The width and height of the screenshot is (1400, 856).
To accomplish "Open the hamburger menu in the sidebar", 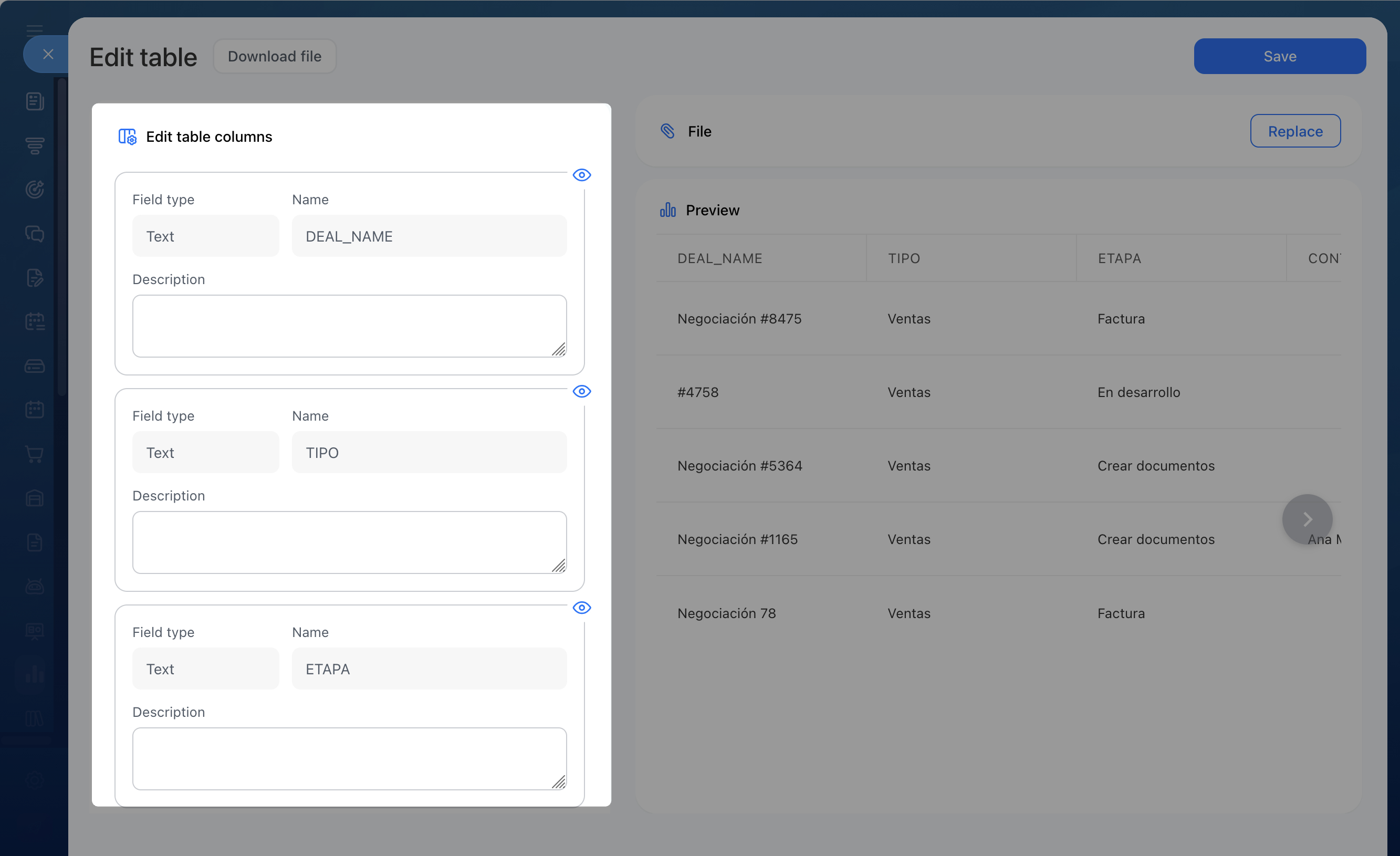I will click(x=35, y=29).
